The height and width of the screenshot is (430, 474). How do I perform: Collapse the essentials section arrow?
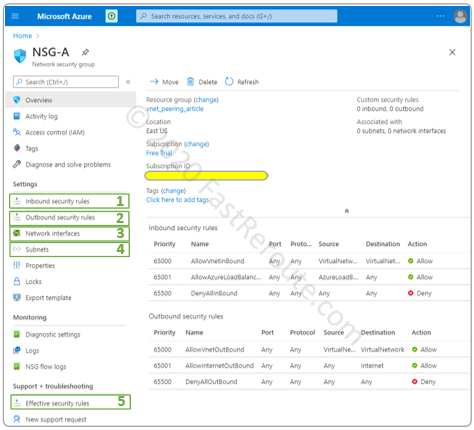pos(347,211)
